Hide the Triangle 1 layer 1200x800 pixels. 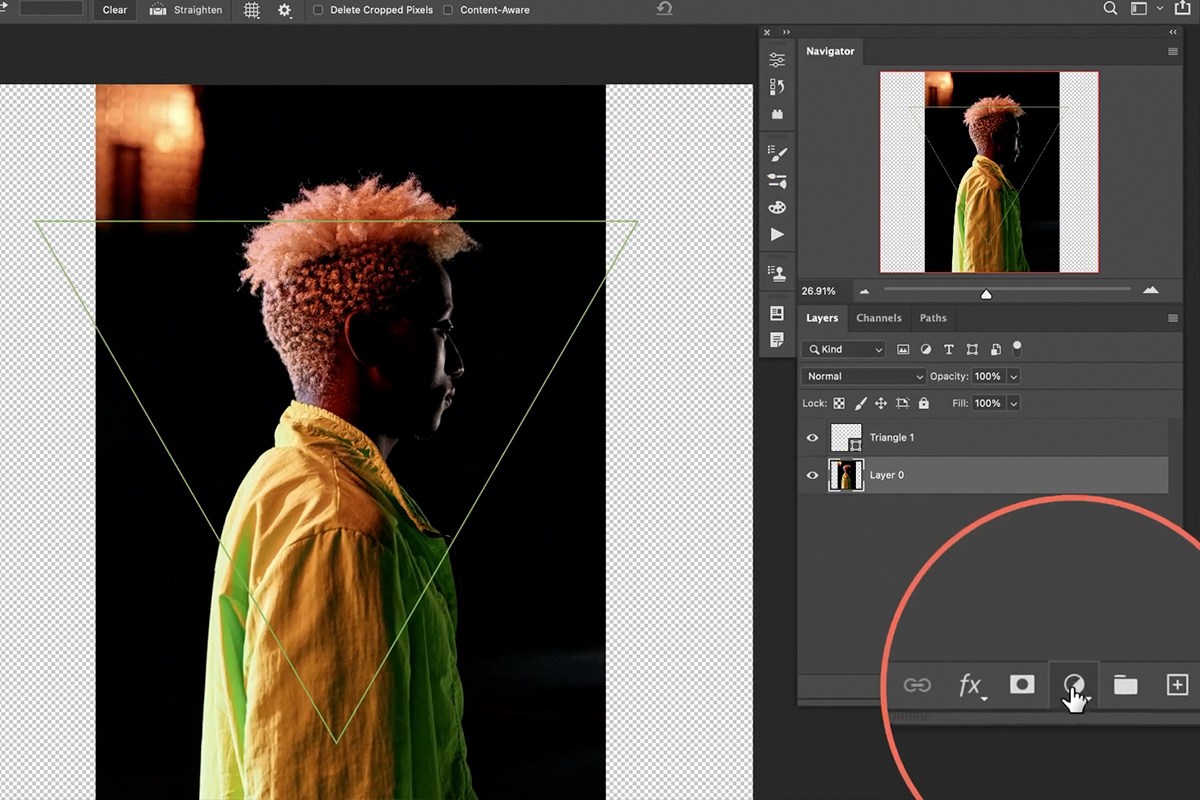tap(812, 437)
